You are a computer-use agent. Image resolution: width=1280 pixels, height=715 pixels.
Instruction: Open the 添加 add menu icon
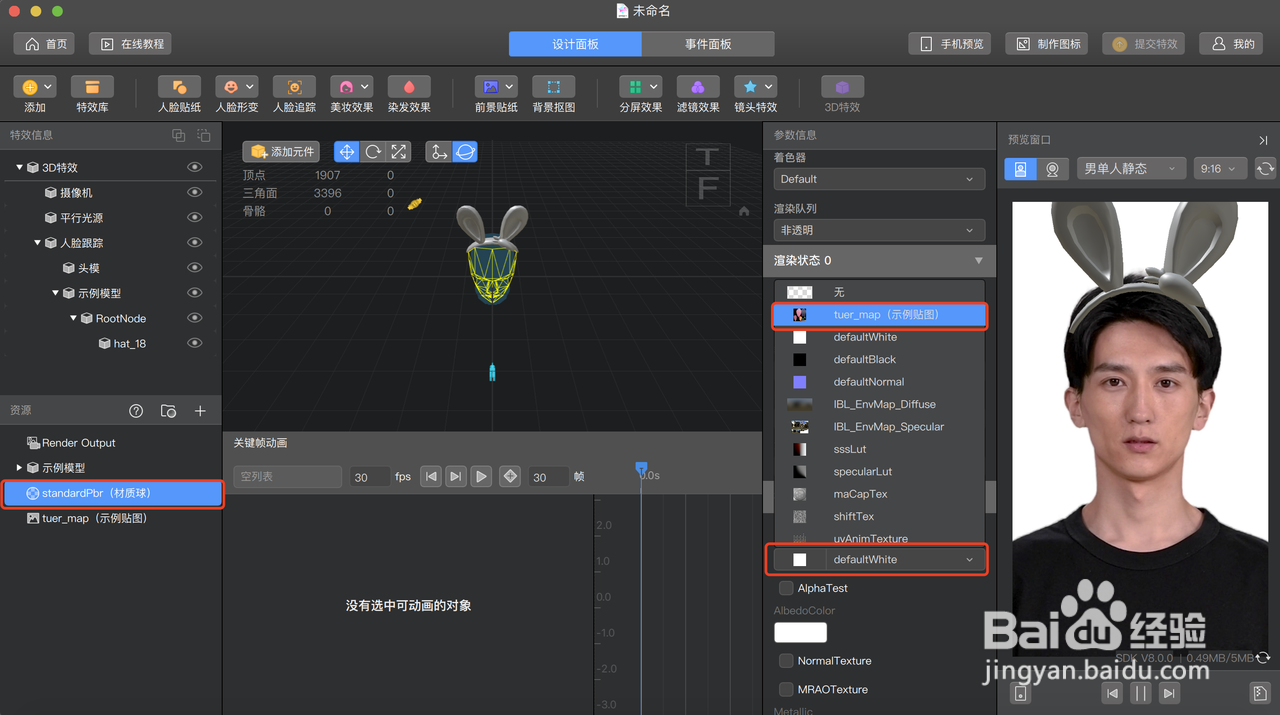(35, 87)
